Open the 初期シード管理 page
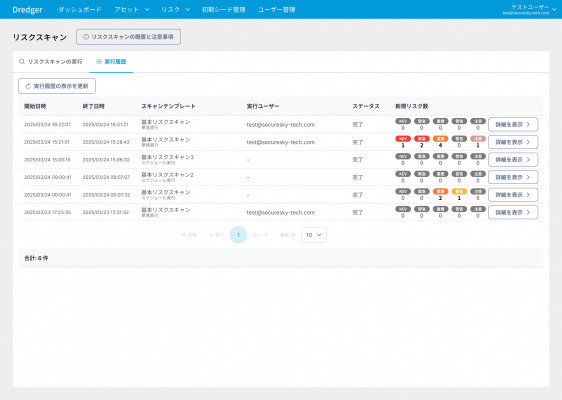This screenshot has height=400, width=562. click(x=223, y=10)
